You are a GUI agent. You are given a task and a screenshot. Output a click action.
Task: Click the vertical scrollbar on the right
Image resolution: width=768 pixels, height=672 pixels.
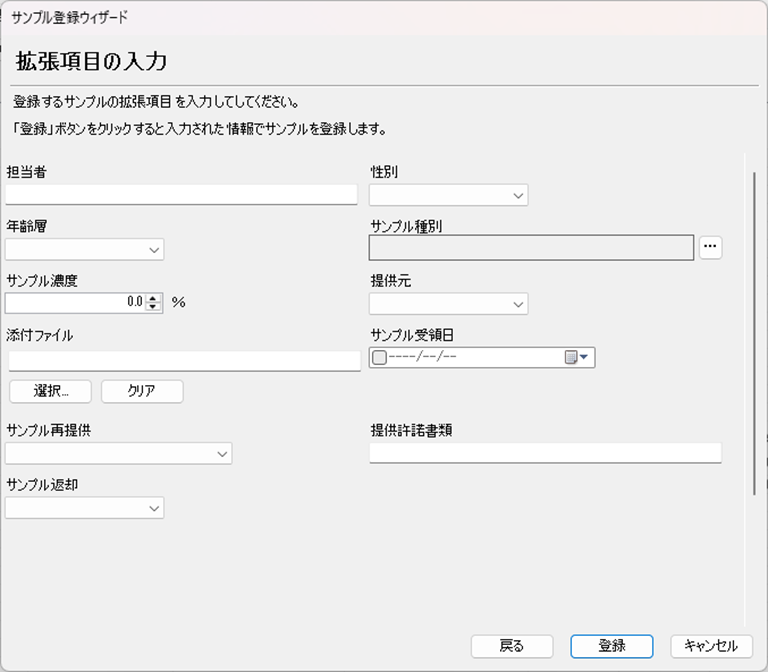(x=755, y=330)
